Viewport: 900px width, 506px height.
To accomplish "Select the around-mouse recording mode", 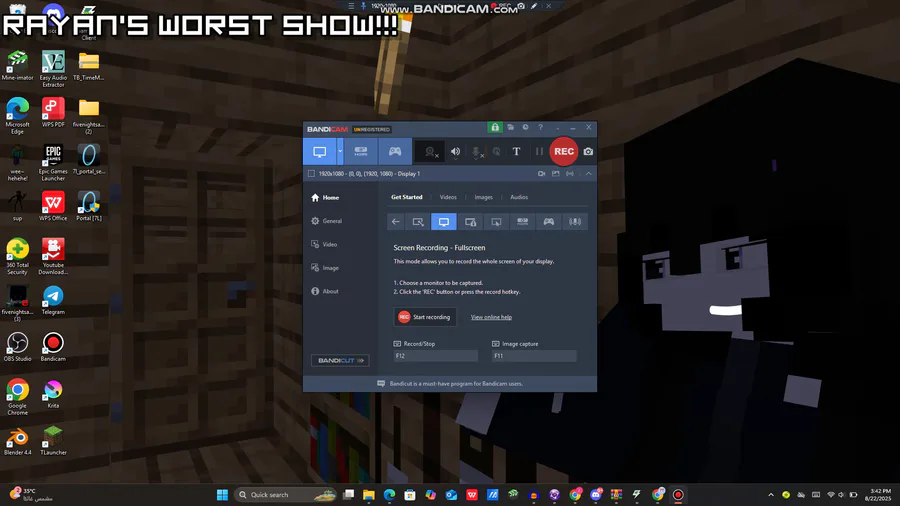I will [496, 222].
